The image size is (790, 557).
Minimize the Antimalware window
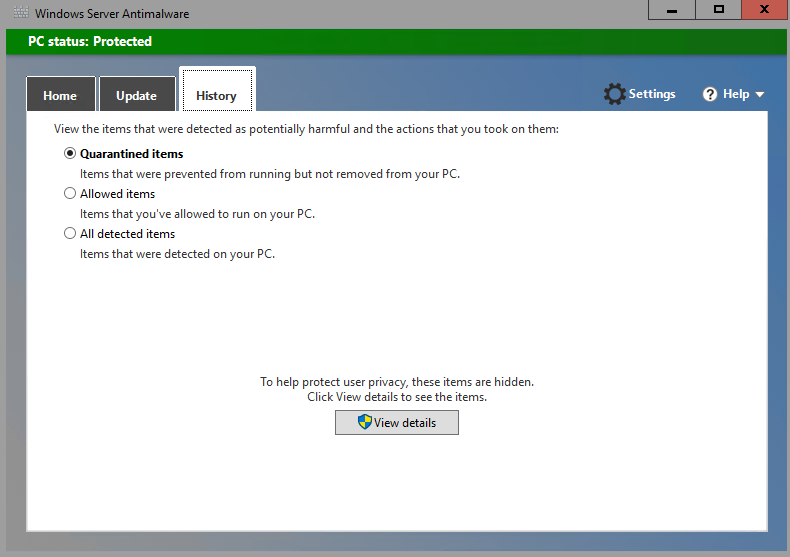(672, 10)
